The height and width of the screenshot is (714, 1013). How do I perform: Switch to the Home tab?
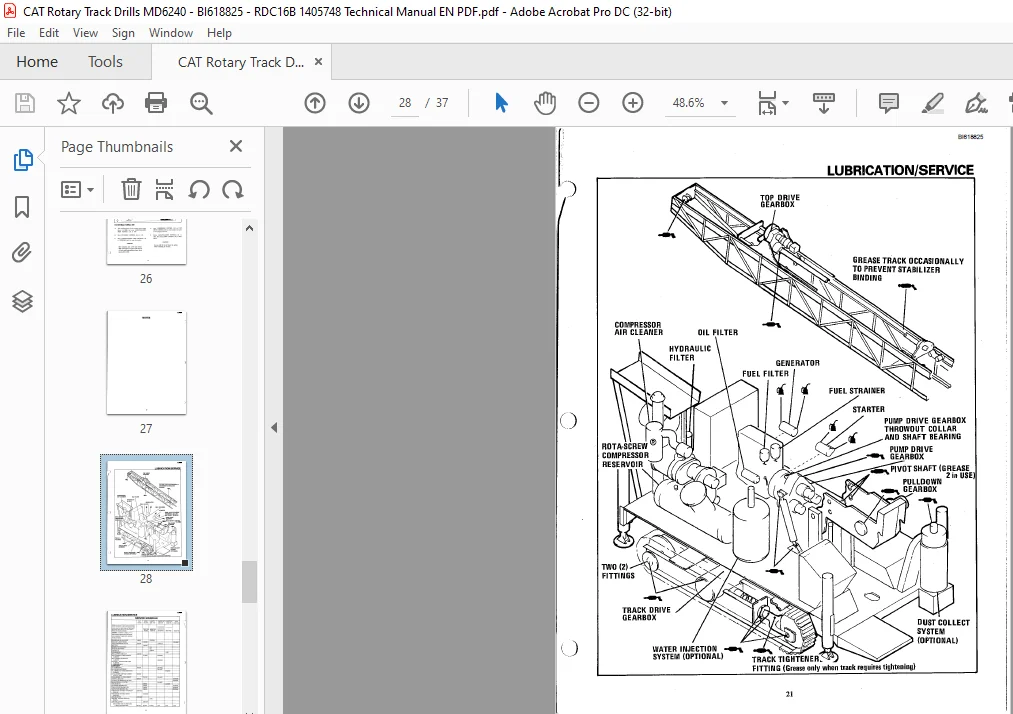(37, 62)
